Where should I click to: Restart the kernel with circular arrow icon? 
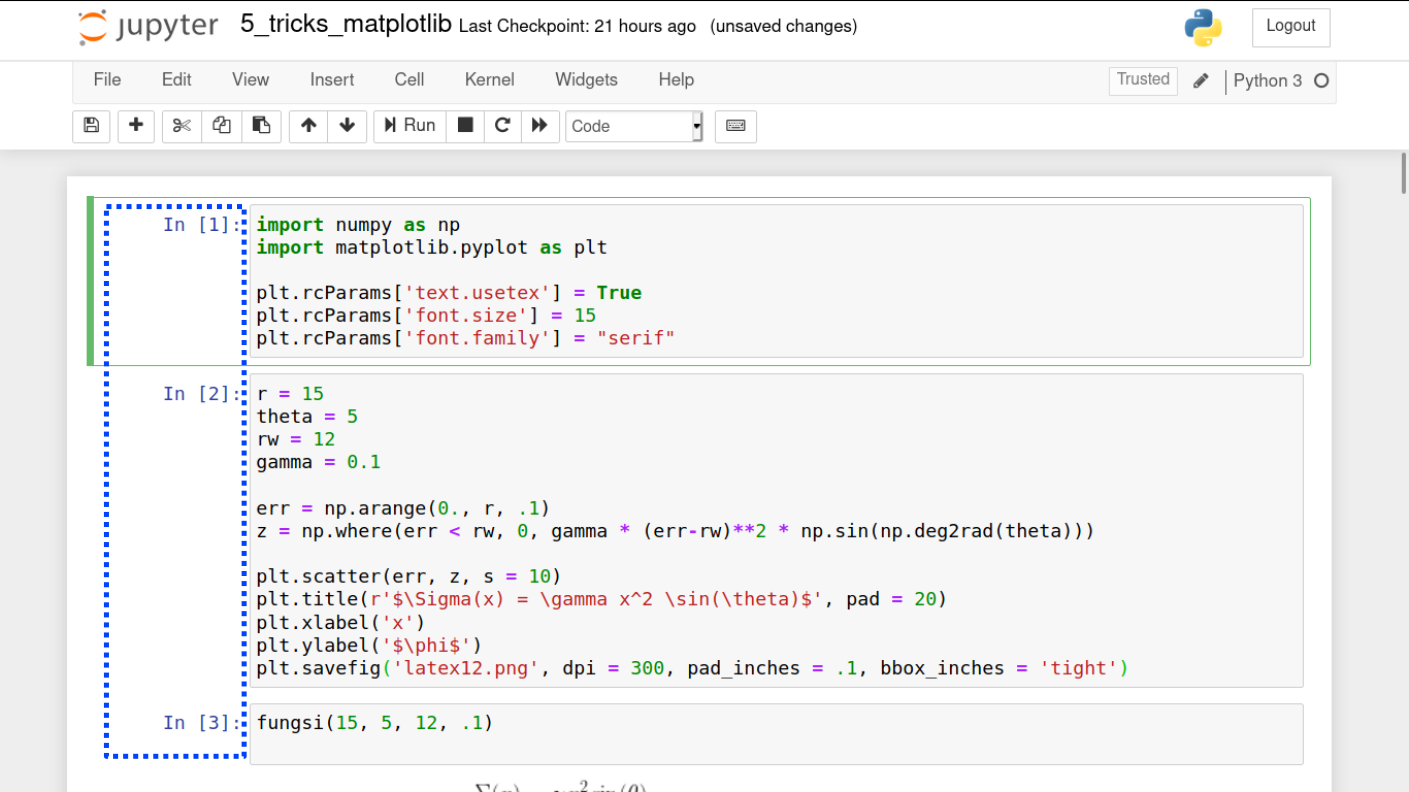coord(502,126)
